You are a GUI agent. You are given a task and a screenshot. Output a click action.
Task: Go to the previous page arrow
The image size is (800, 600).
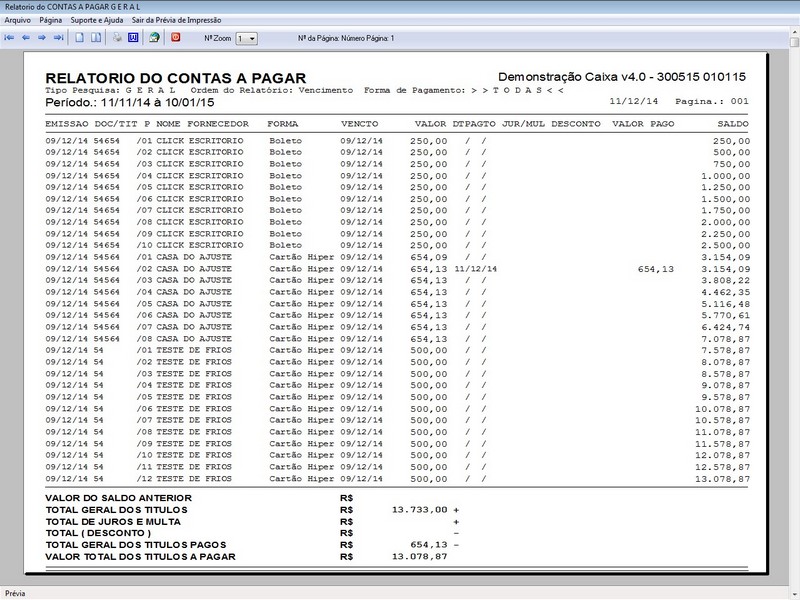pyautogui.click(x=26, y=38)
